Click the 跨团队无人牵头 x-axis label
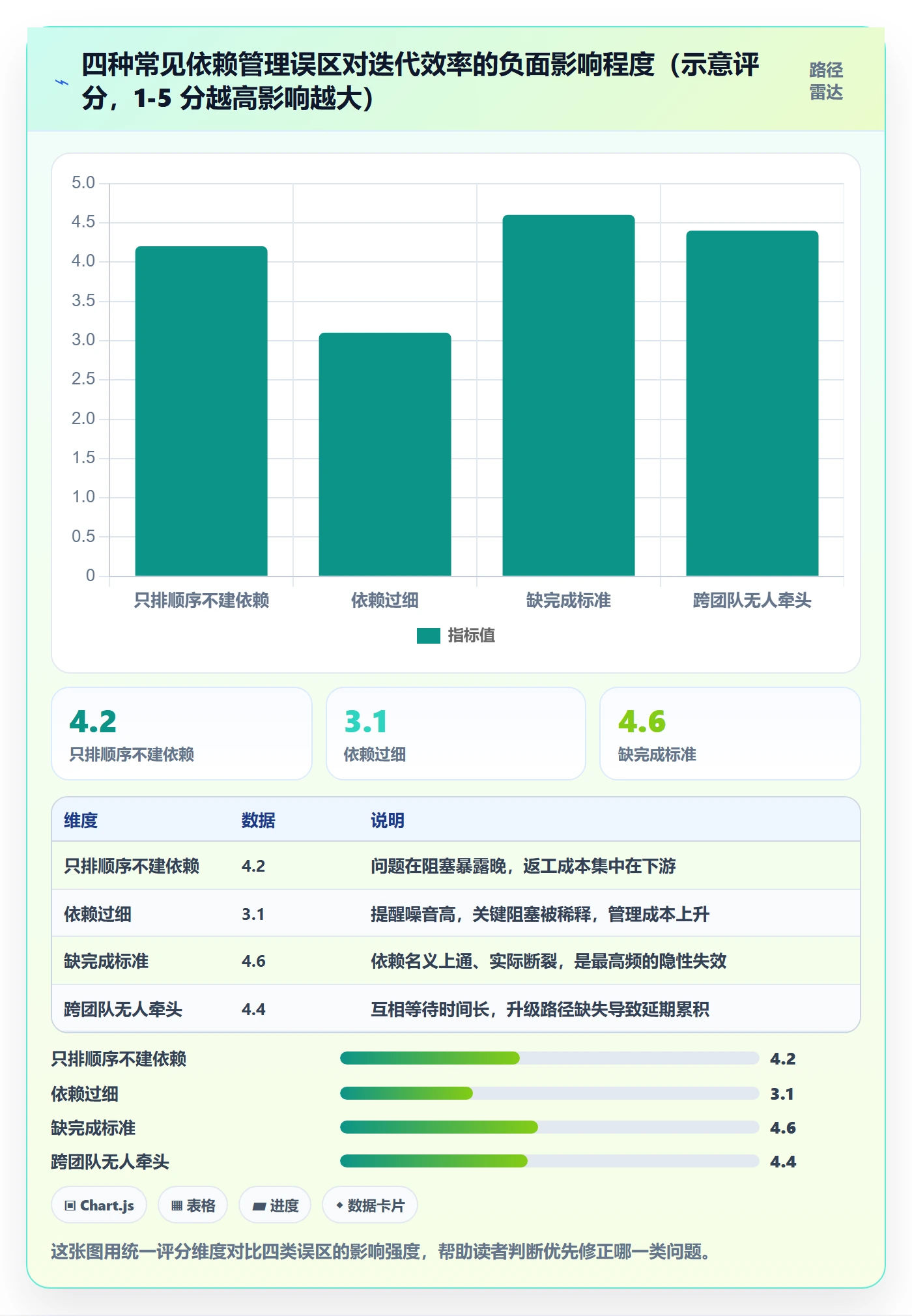Image resolution: width=912 pixels, height=1316 pixels. pos(752,600)
